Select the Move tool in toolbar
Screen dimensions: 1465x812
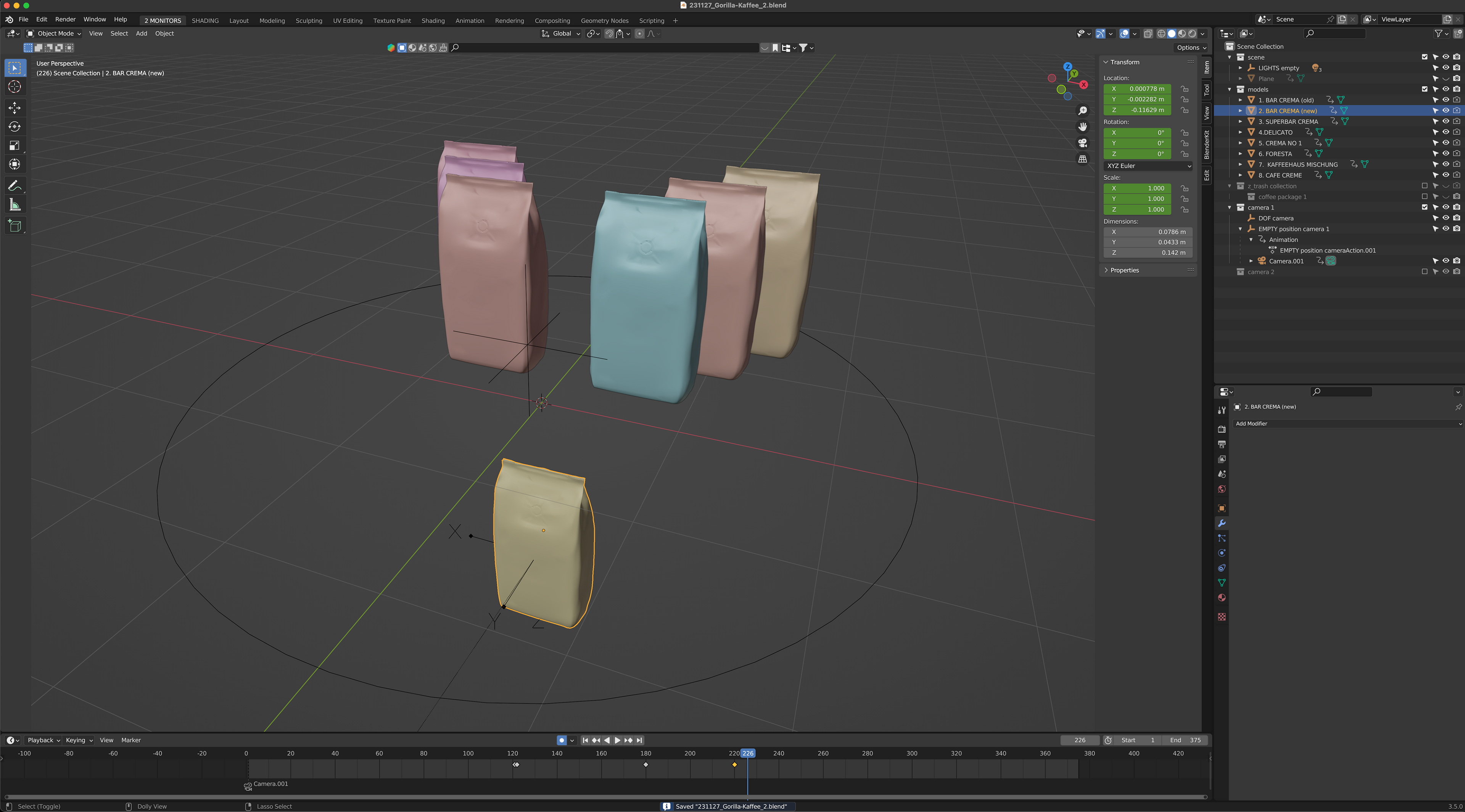click(15, 108)
